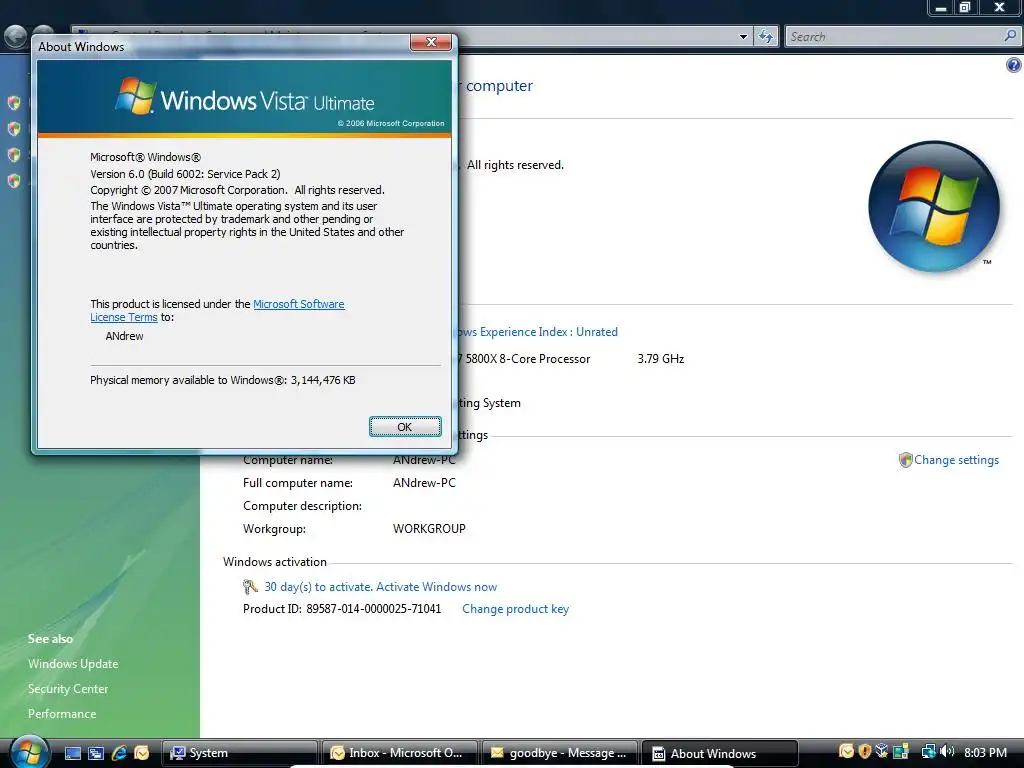Switch to goodbye - Message taskbar button
The height and width of the screenshot is (768, 1024).
(x=561, y=753)
